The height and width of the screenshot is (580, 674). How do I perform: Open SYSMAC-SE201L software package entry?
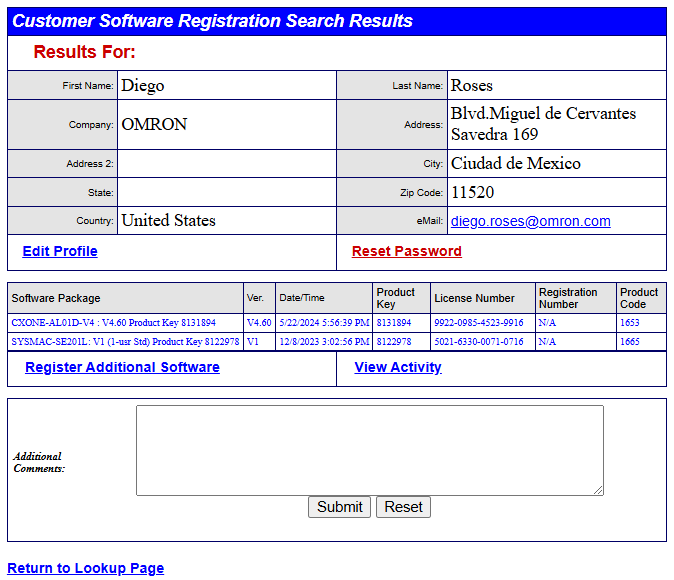[x=125, y=342]
